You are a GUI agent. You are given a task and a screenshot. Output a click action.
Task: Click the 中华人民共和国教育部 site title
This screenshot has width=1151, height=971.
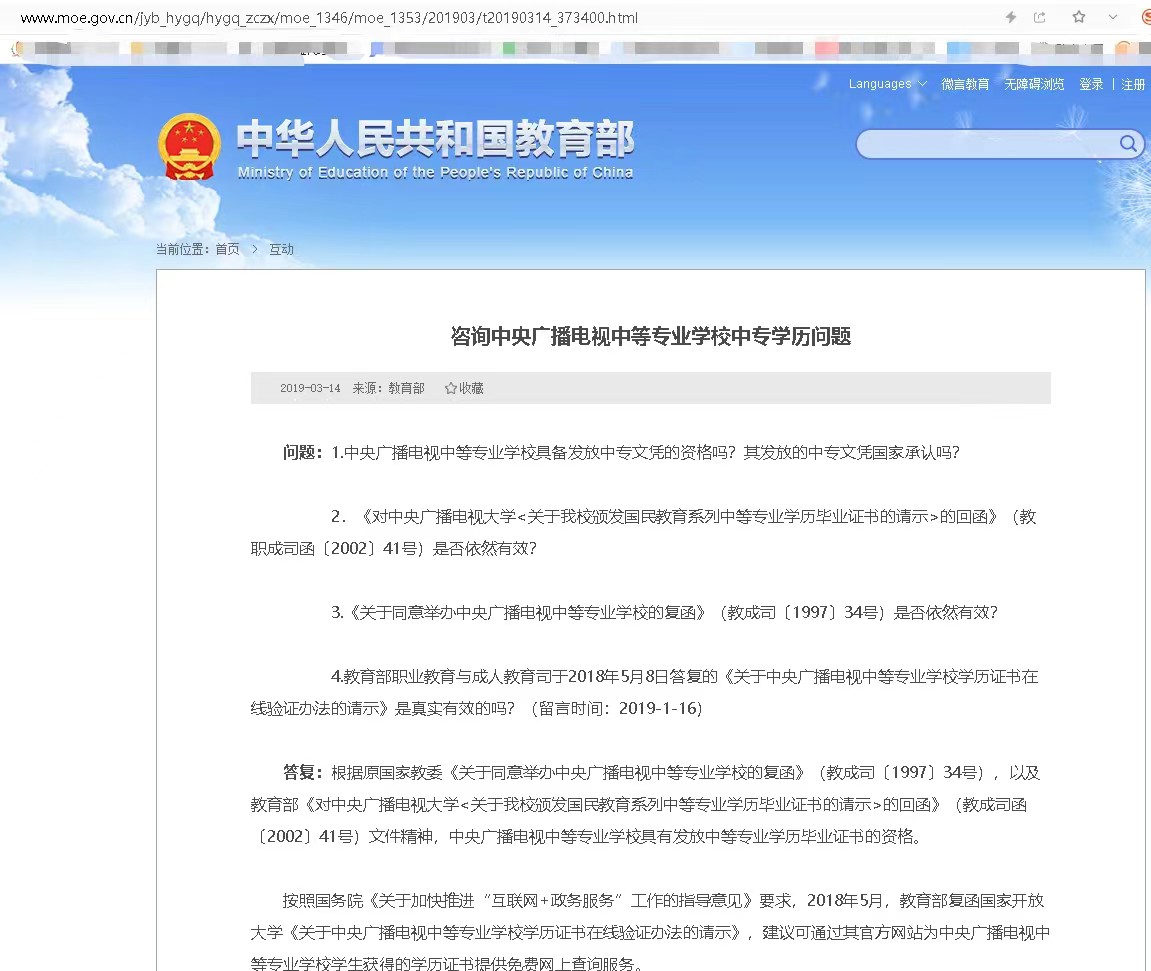point(435,138)
